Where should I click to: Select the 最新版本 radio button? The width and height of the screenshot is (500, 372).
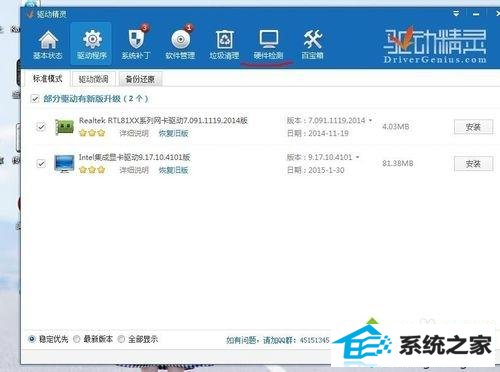[x=76, y=339]
